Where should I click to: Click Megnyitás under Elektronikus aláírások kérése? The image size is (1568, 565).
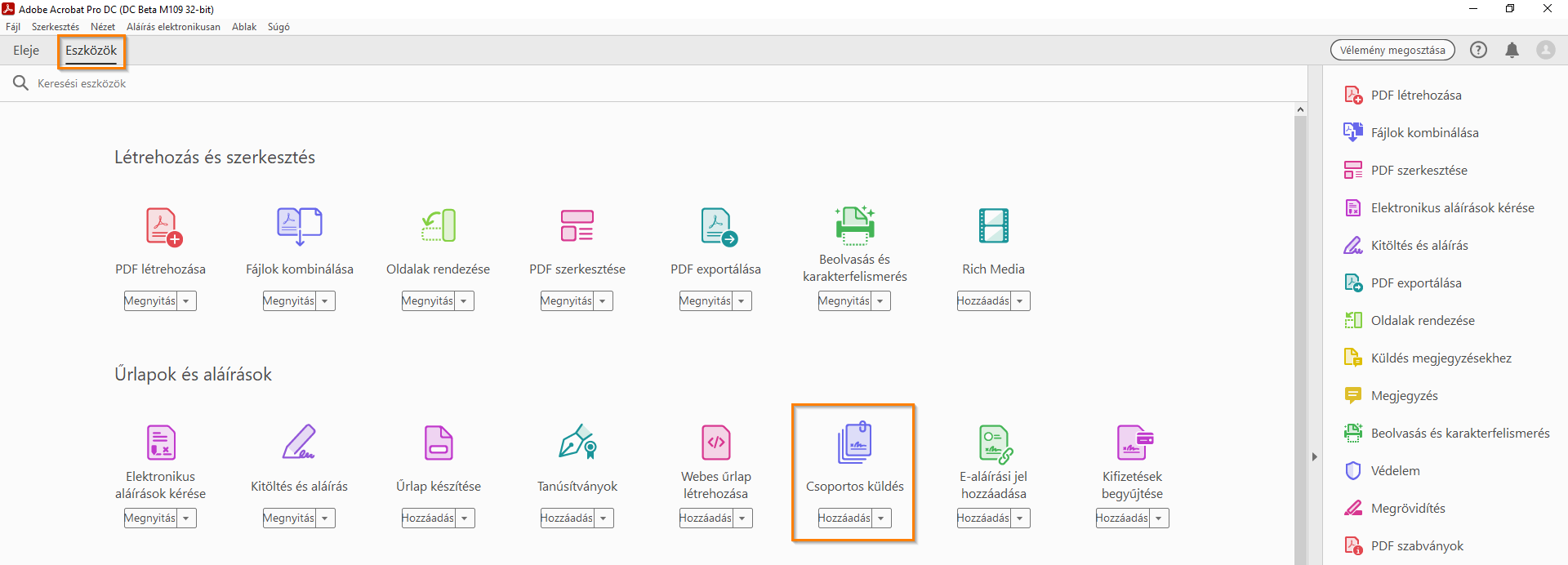(150, 518)
